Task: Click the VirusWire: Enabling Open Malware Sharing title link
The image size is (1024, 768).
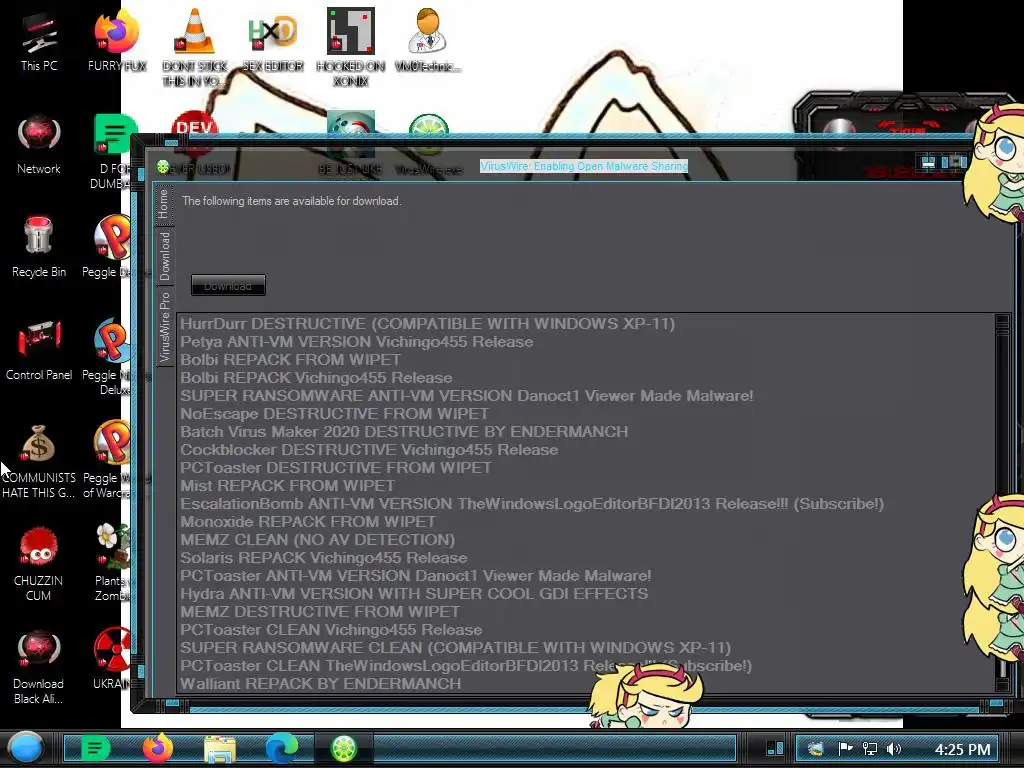Action: [584, 166]
